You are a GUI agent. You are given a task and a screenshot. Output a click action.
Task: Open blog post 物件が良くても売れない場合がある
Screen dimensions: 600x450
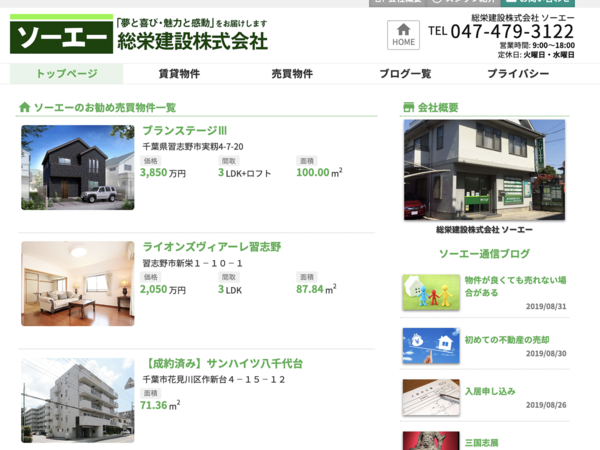click(515, 286)
